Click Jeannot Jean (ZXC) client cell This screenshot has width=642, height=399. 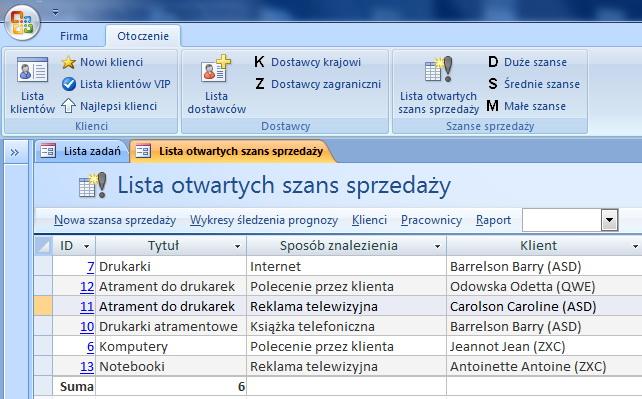545,347
